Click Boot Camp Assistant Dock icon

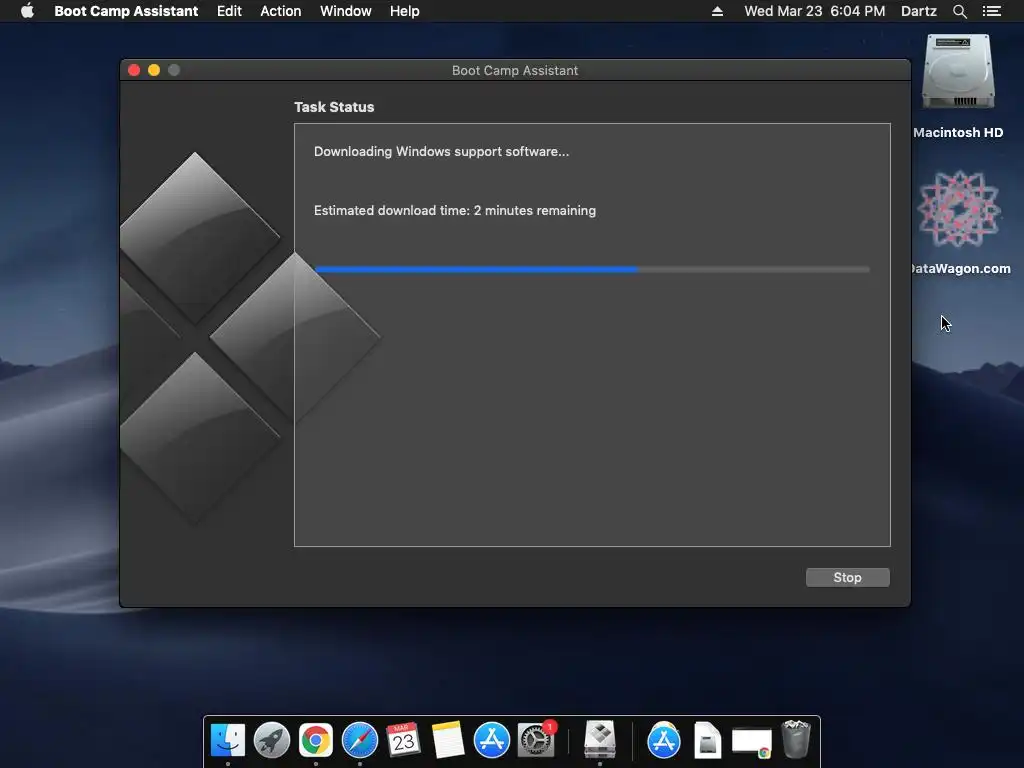click(600, 740)
